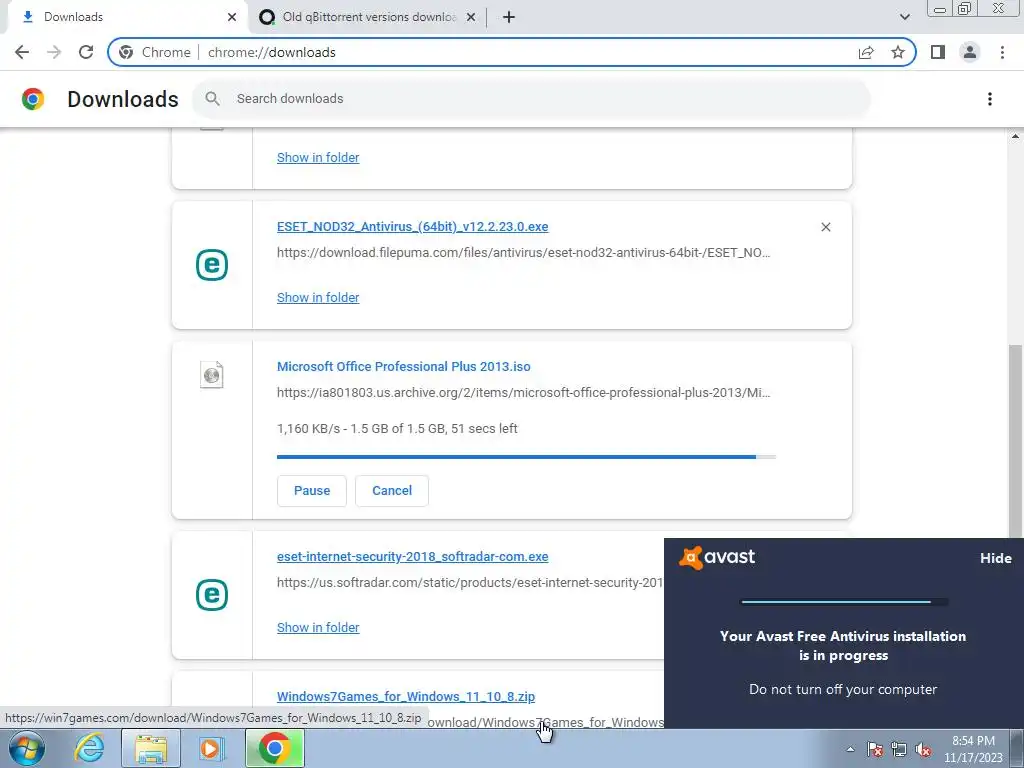The height and width of the screenshot is (768, 1024).
Task: Show topmost download entry in folder
Action: [318, 157]
